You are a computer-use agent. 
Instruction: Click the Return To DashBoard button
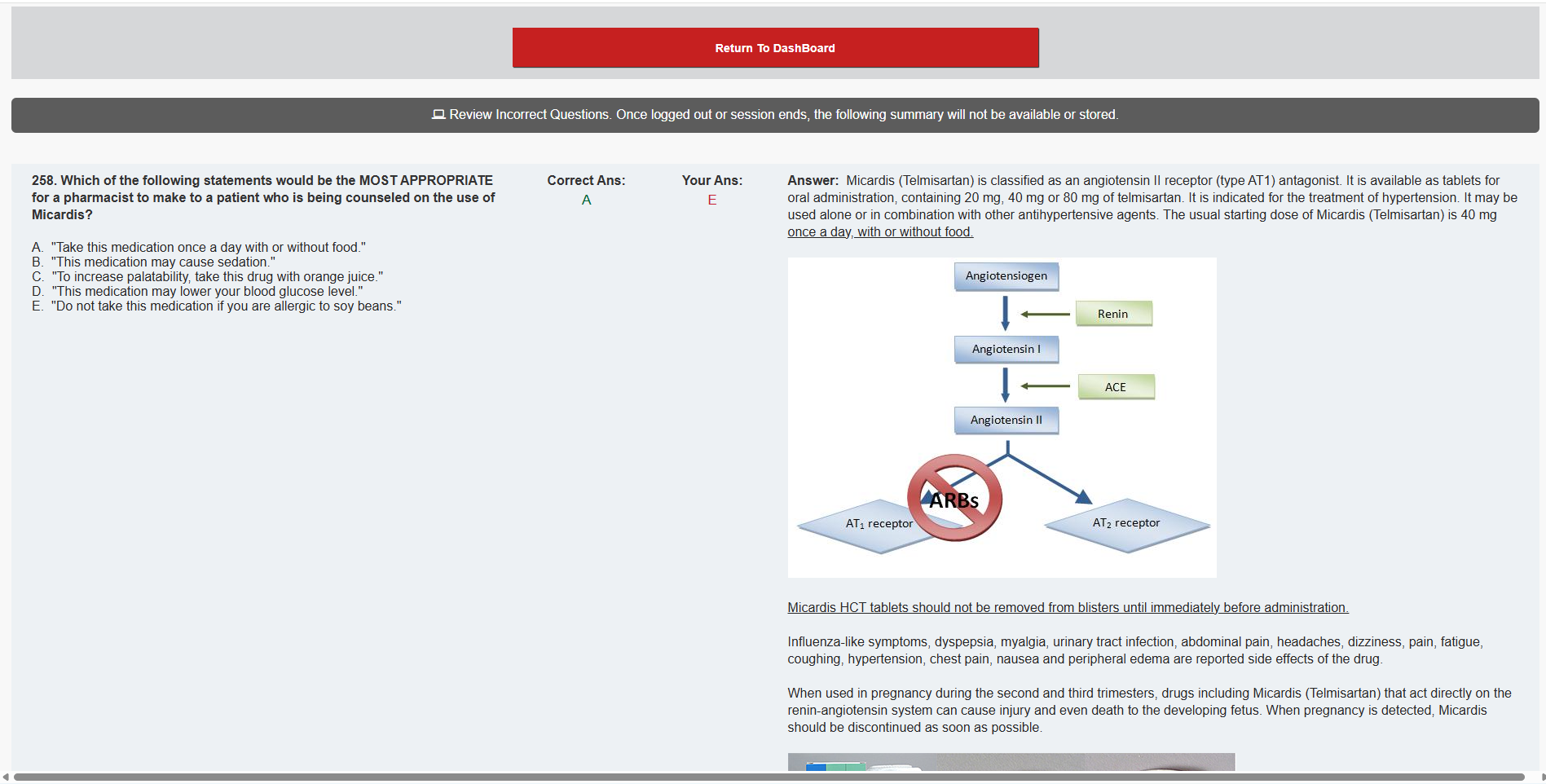coord(775,48)
